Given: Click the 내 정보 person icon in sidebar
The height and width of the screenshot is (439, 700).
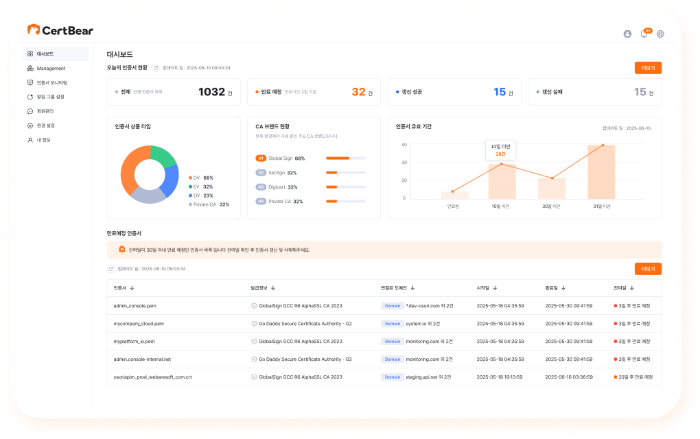Looking at the screenshot, I should point(30,140).
